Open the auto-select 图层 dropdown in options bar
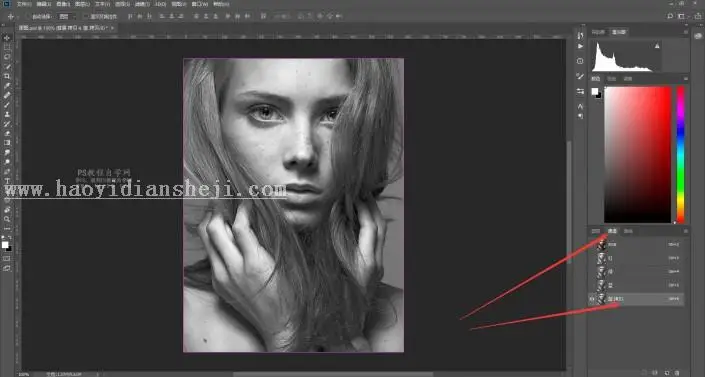 pos(67,16)
